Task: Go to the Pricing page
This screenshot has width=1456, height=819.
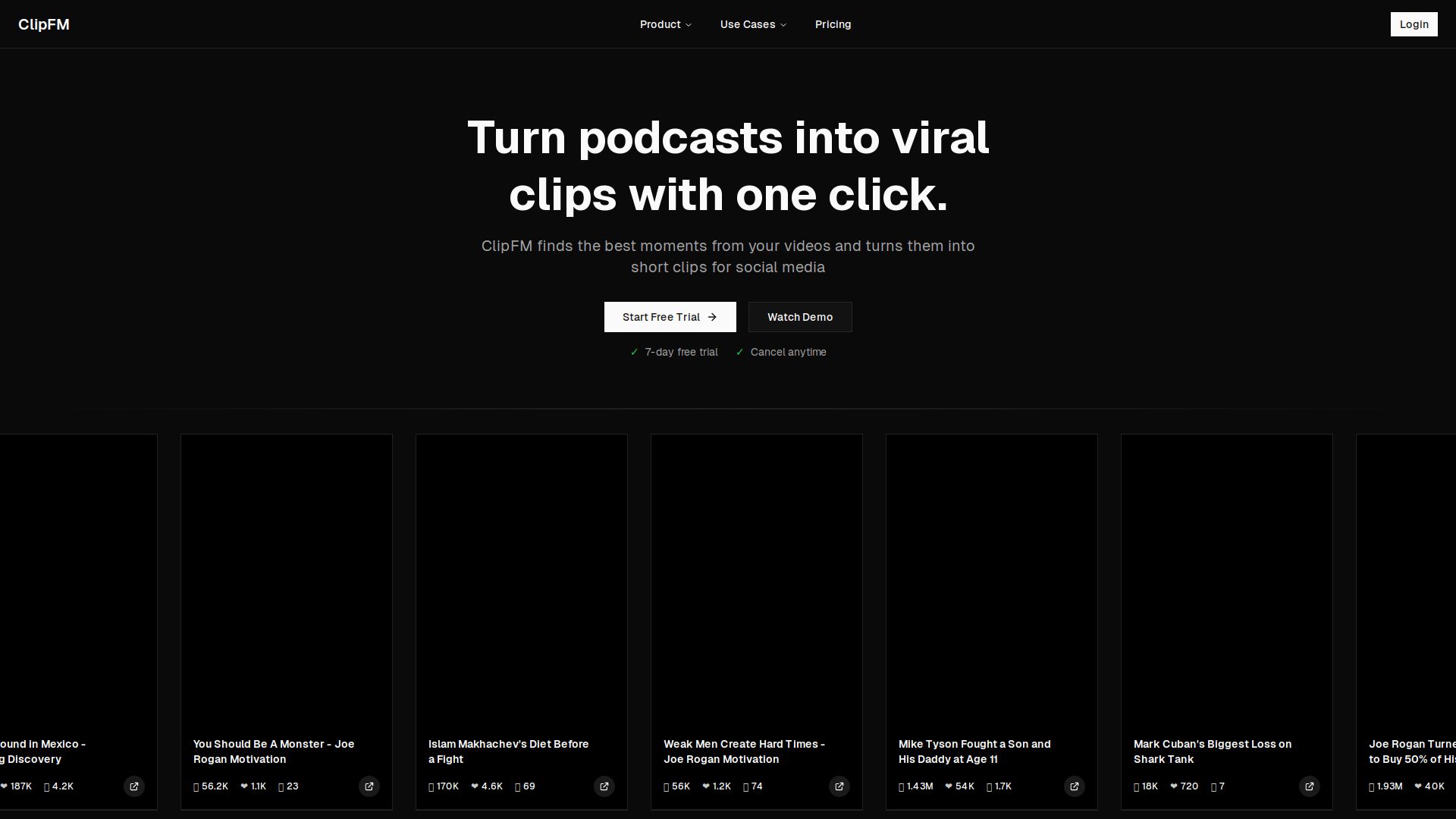Action: 833,24
